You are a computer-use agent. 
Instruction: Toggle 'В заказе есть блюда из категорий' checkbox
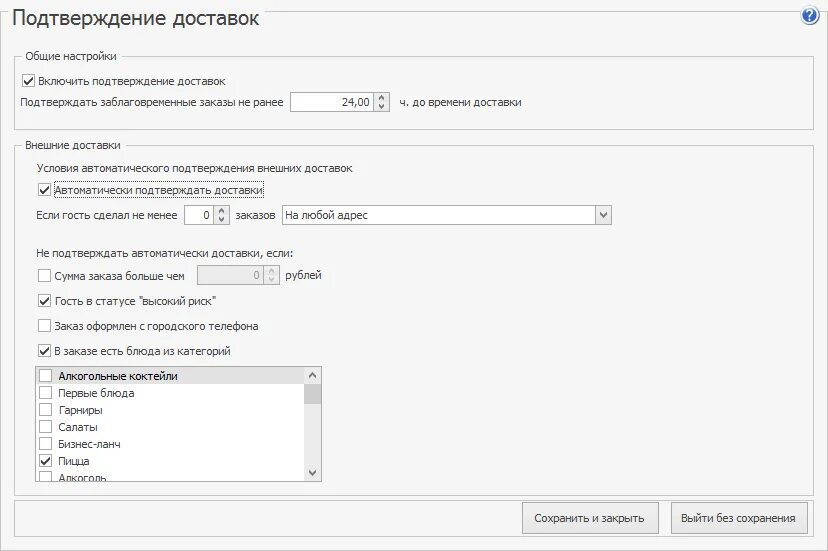(x=44, y=350)
